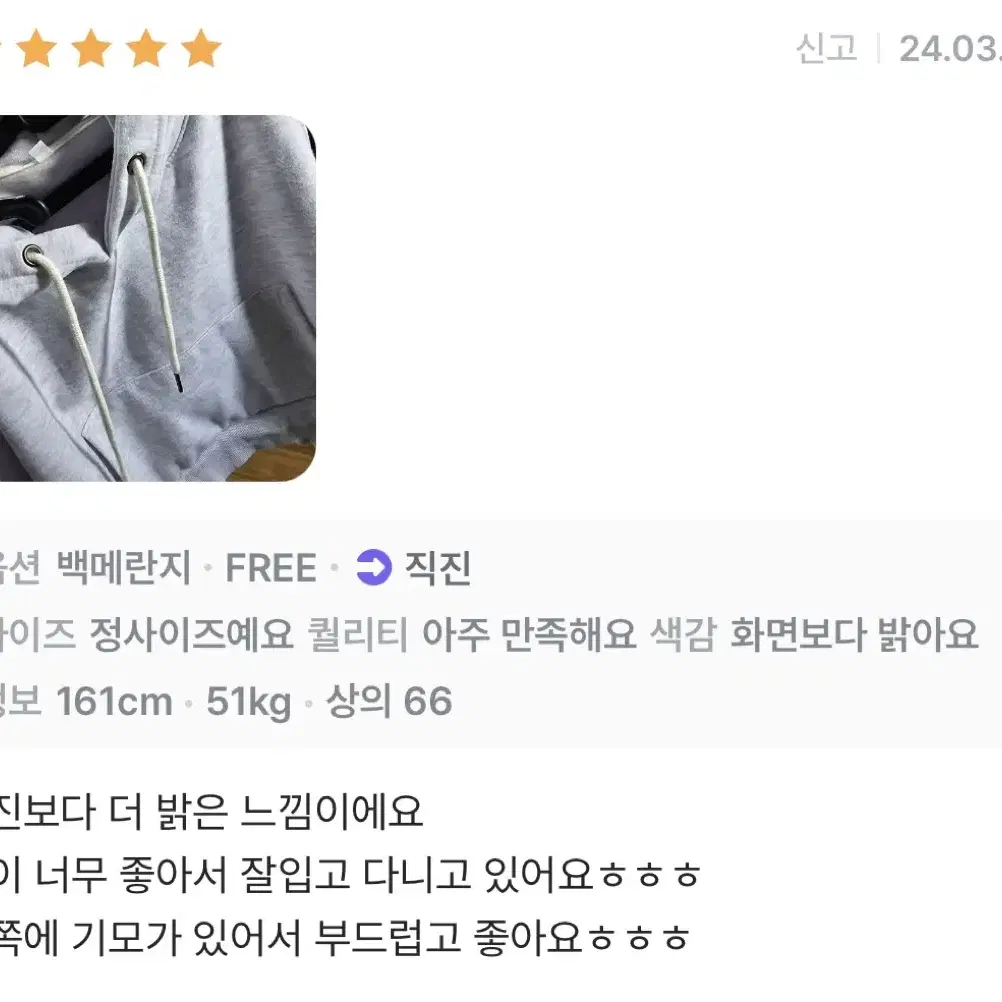Click the 51kg weight info
Viewport: 1002px width, 1002px height.
249,702
